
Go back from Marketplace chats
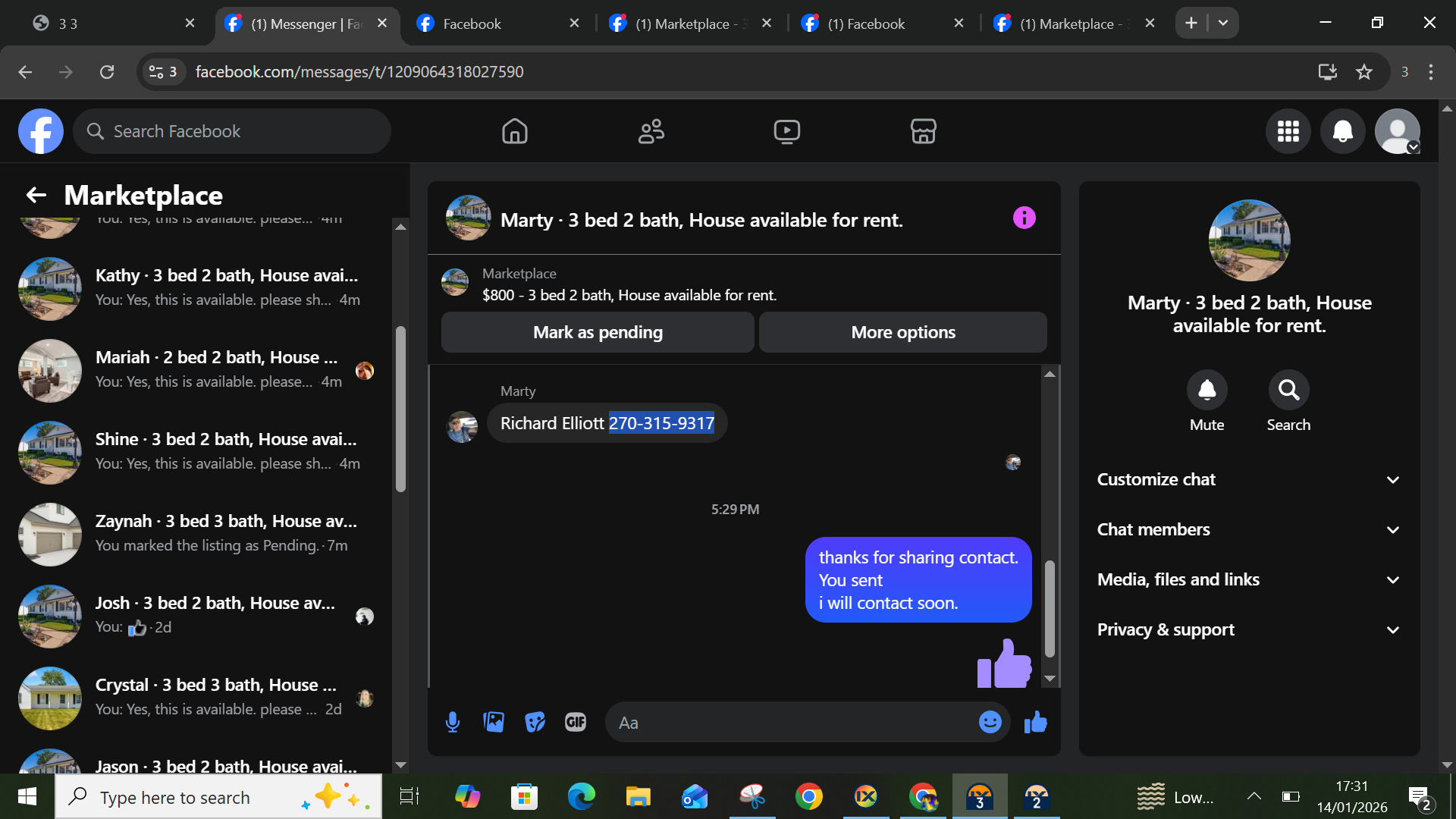pyautogui.click(x=36, y=195)
